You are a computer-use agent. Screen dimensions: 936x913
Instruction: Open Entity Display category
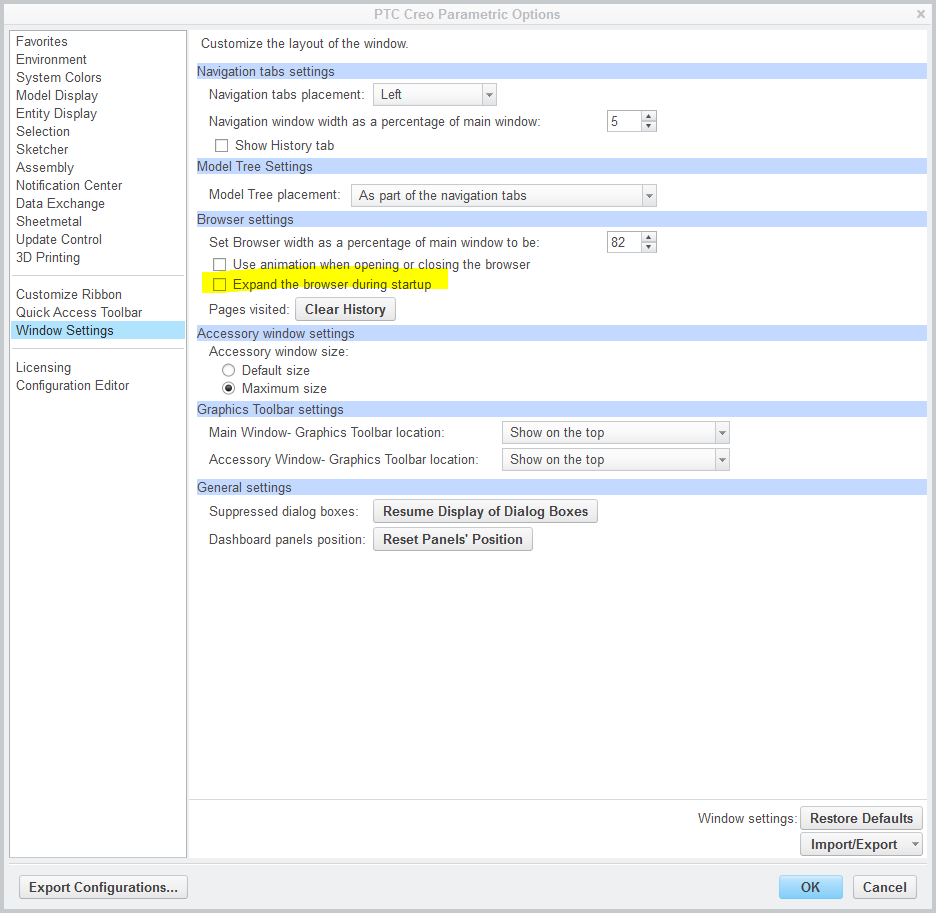point(56,113)
